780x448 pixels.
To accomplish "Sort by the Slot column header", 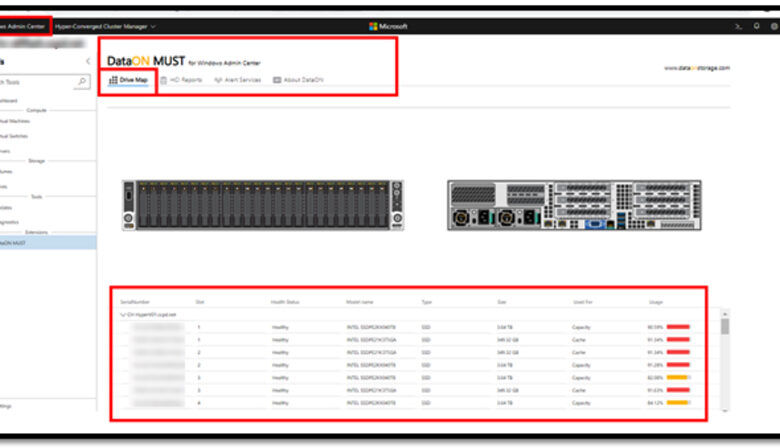I will pyautogui.click(x=200, y=302).
